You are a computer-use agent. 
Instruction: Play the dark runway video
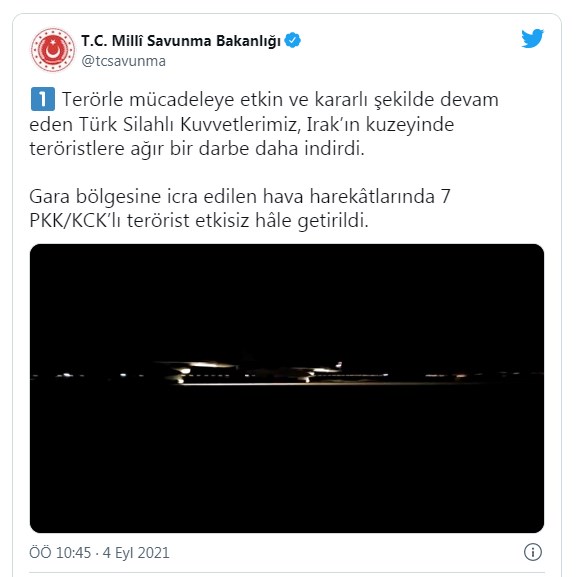287,388
